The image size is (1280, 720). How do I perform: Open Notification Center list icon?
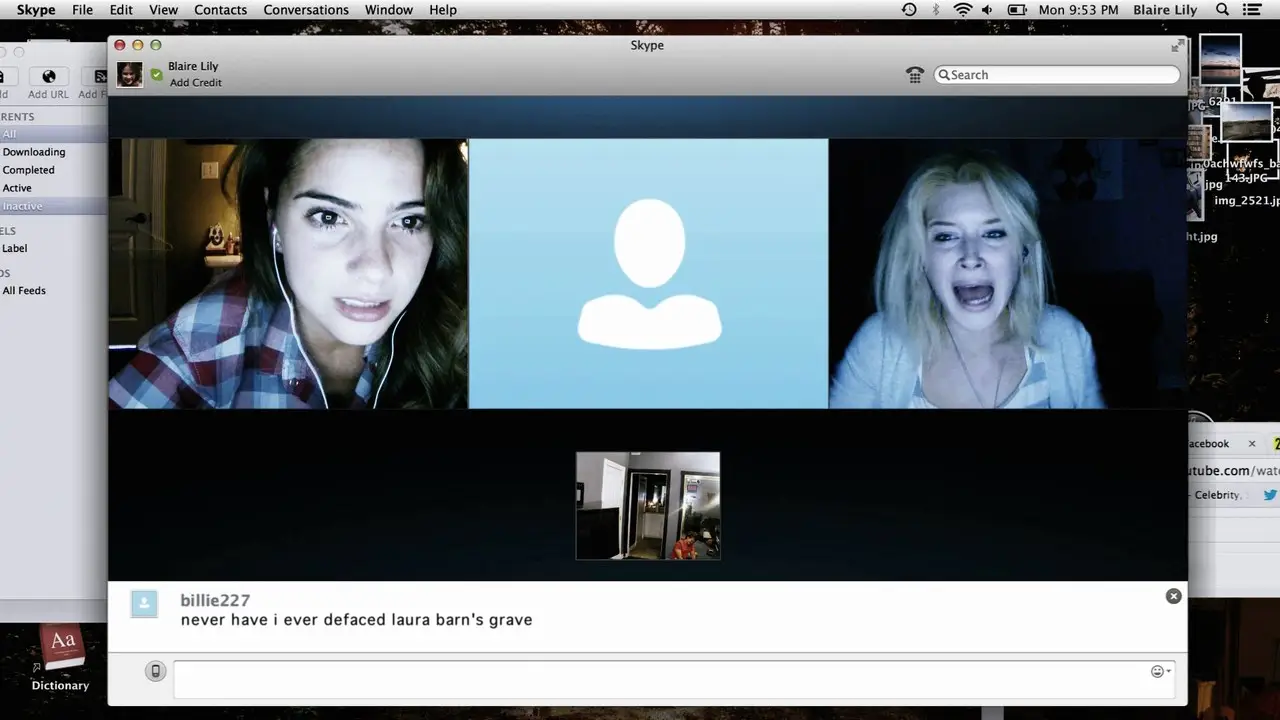click(1253, 10)
